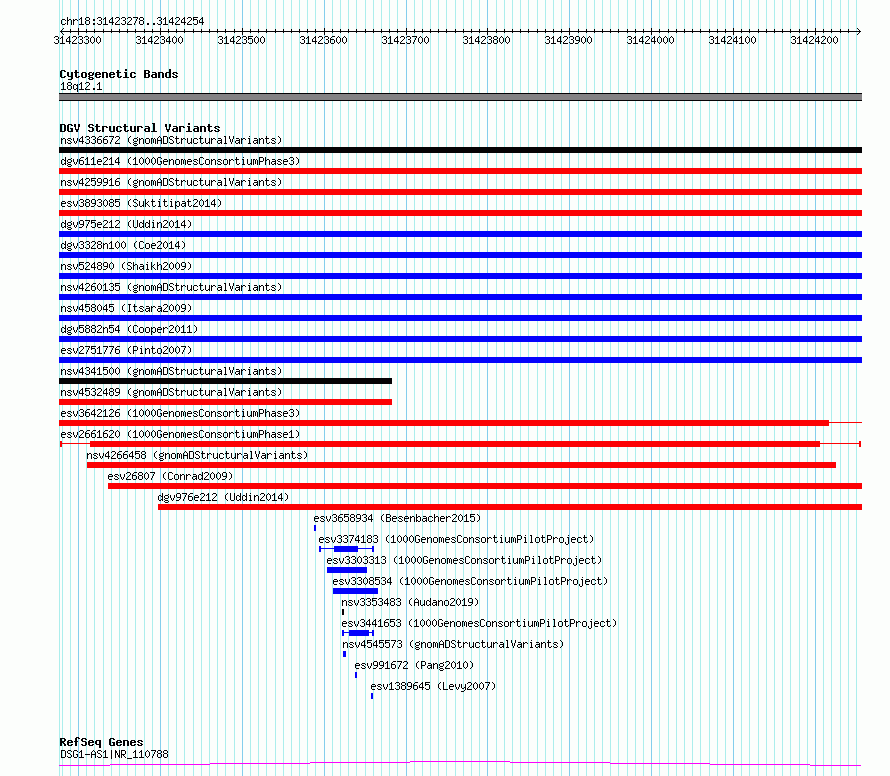This screenshot has height=776, width=890.
Task: Click the blue bar under esv3303313
Action: [347, 570]
